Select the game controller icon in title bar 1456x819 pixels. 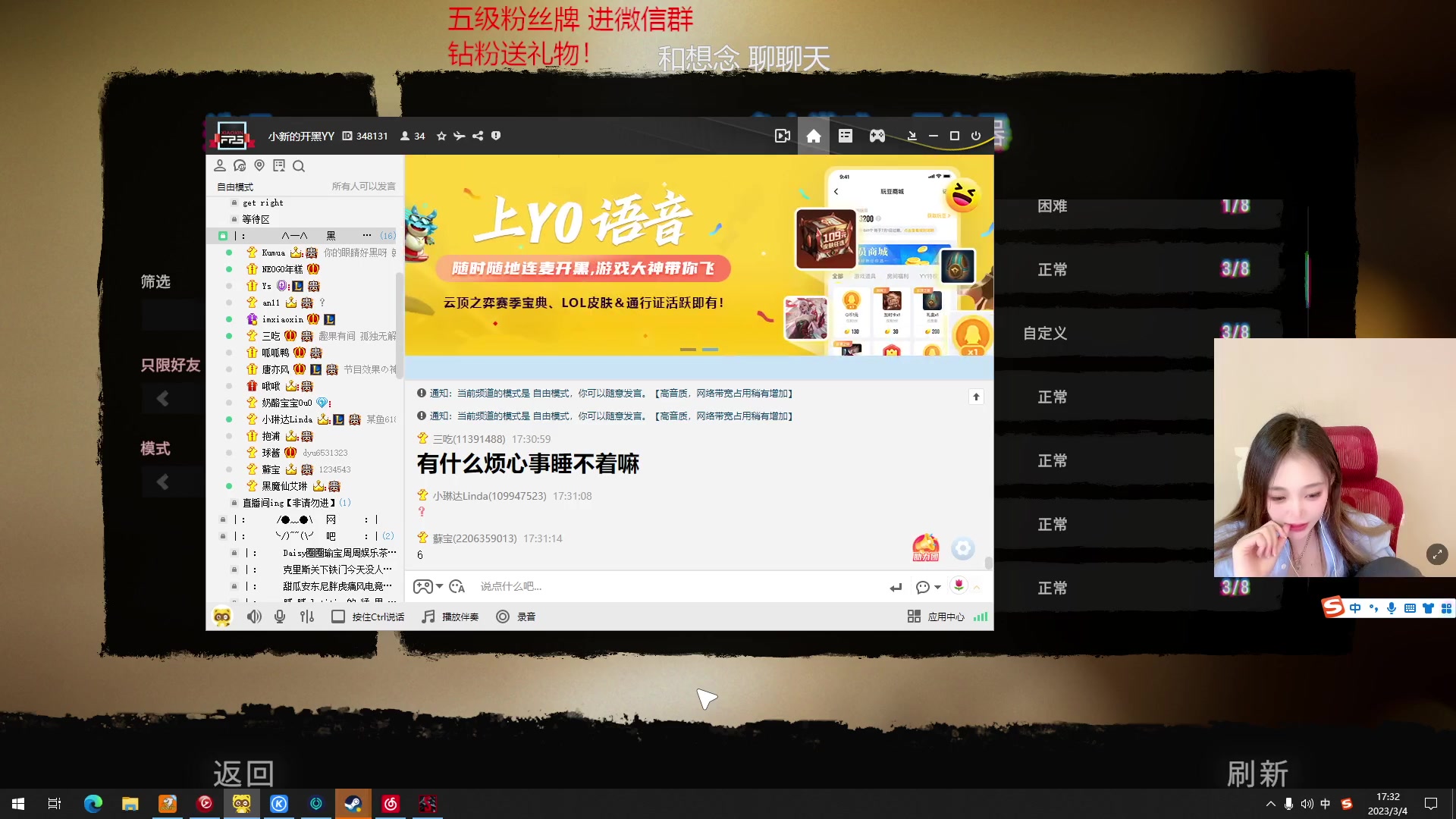coord(877,136)
